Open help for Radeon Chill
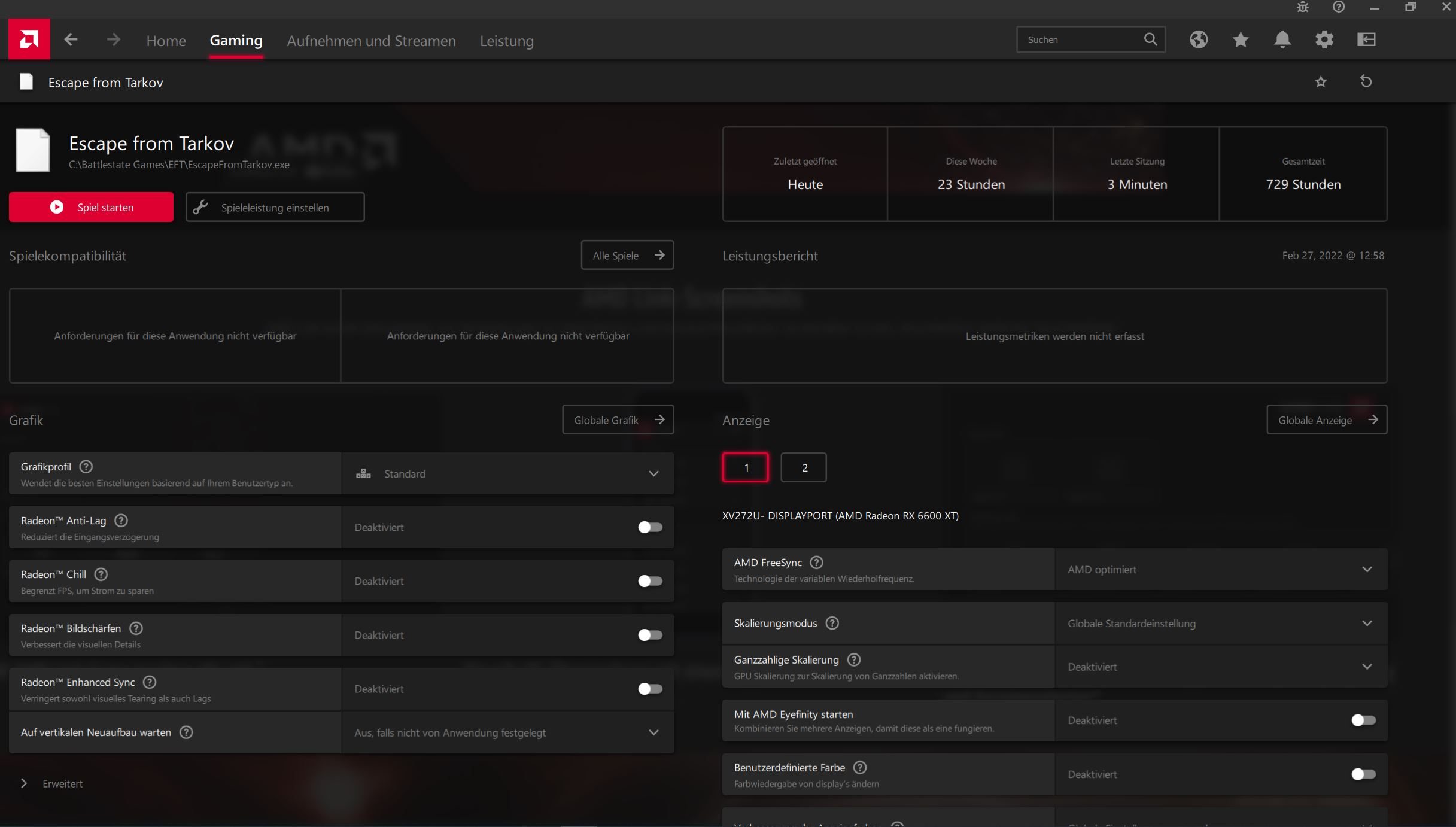This screenshot has height=827, width=1456. (x=101, y=574)
